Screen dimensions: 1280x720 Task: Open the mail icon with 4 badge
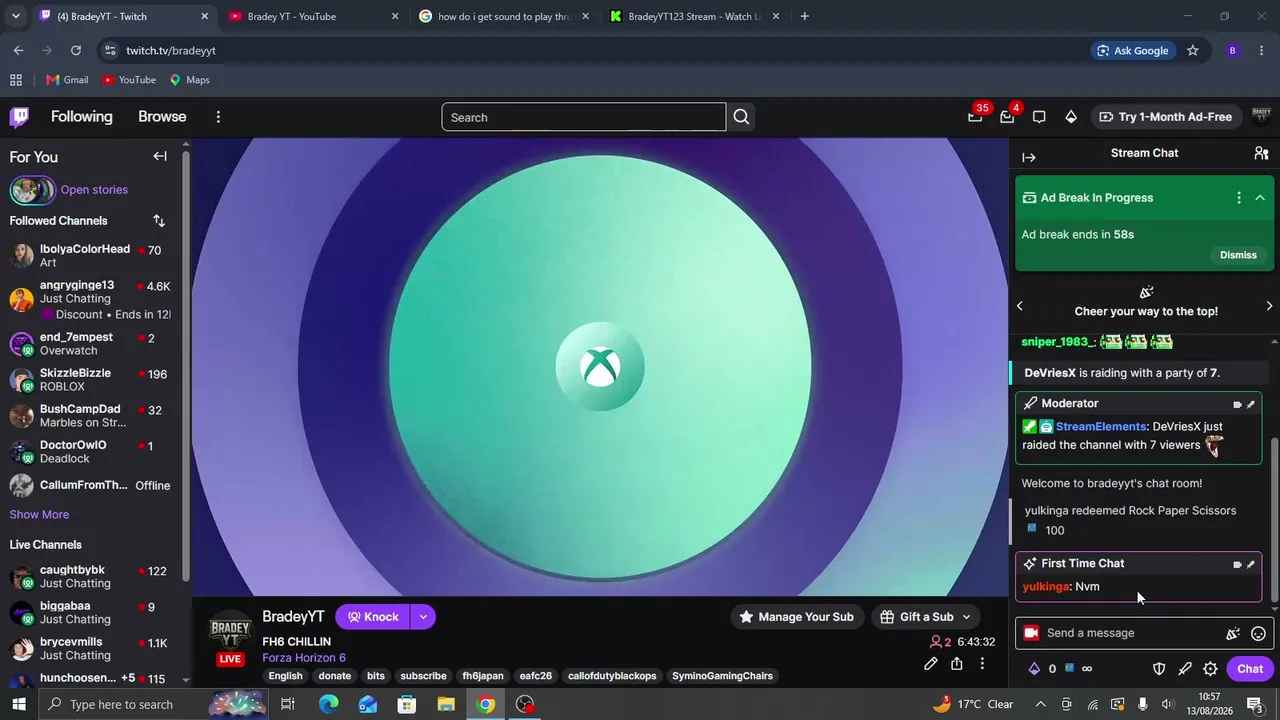(x=1007, y=117)
